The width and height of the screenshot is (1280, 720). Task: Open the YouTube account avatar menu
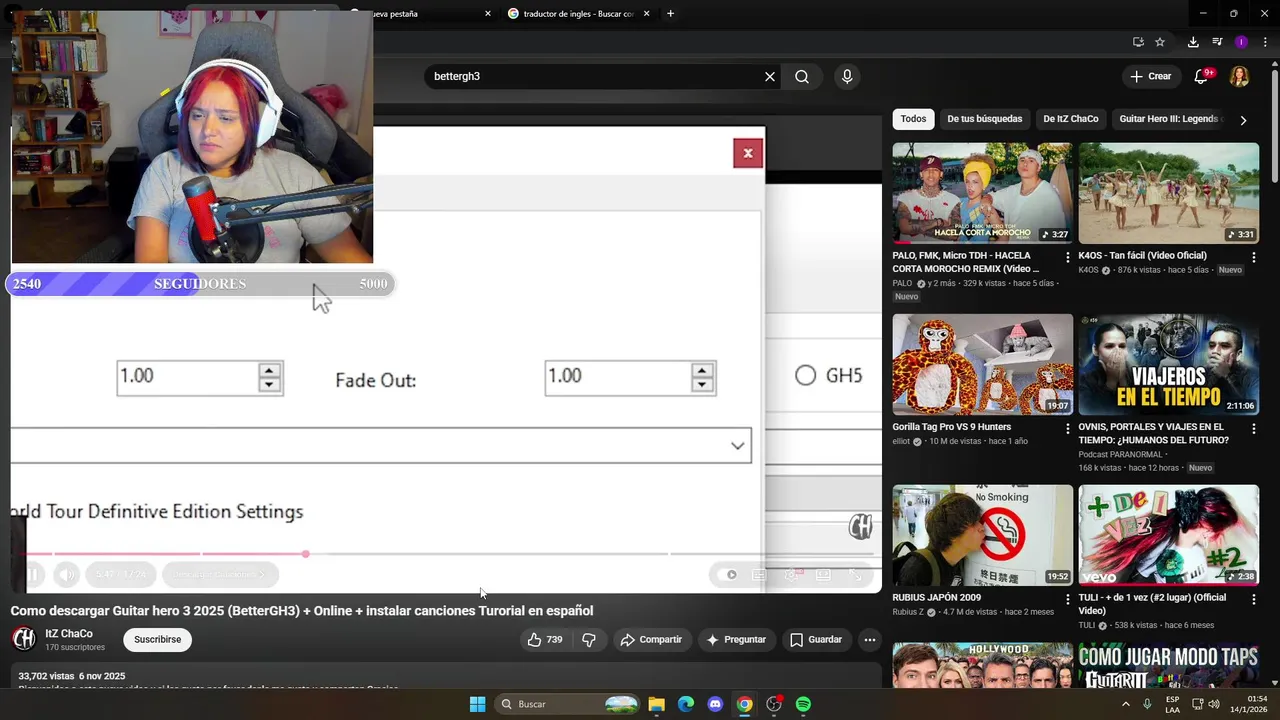1239,76
